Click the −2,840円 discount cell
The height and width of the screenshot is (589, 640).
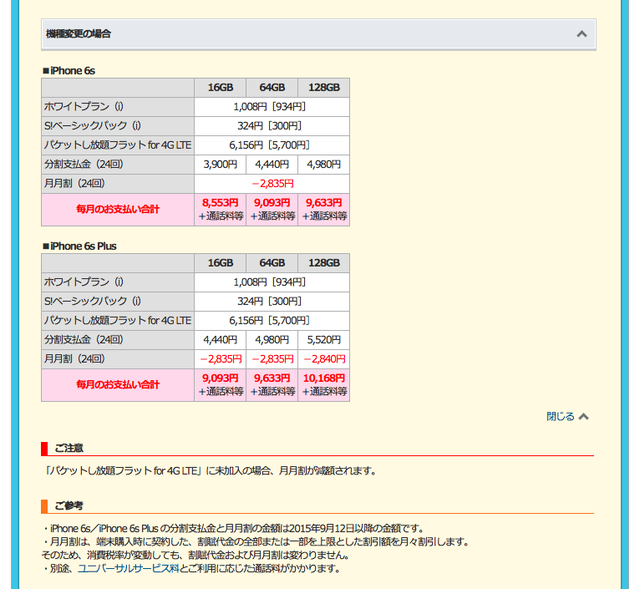tap(324, 359)
